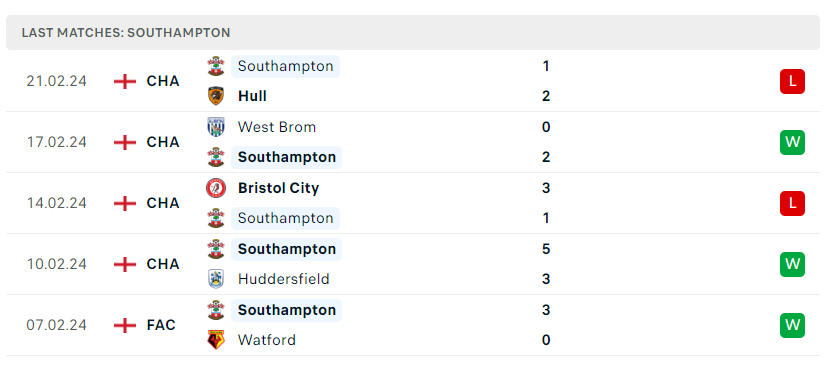Click England flag beside 21.02.24 CHA
This screenshot has height=366, width=825.
tap(125, 81)
